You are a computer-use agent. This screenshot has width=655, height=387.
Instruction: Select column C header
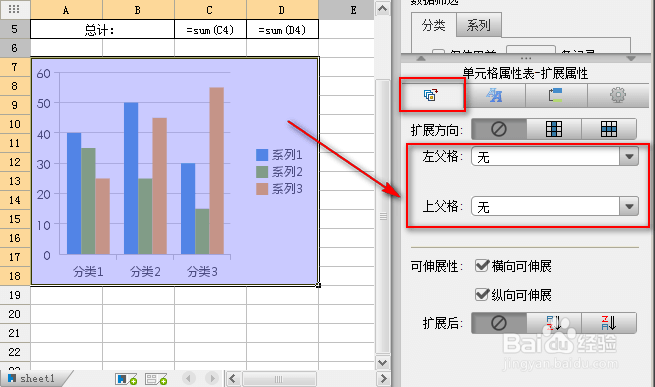click(x=210, y=10)
